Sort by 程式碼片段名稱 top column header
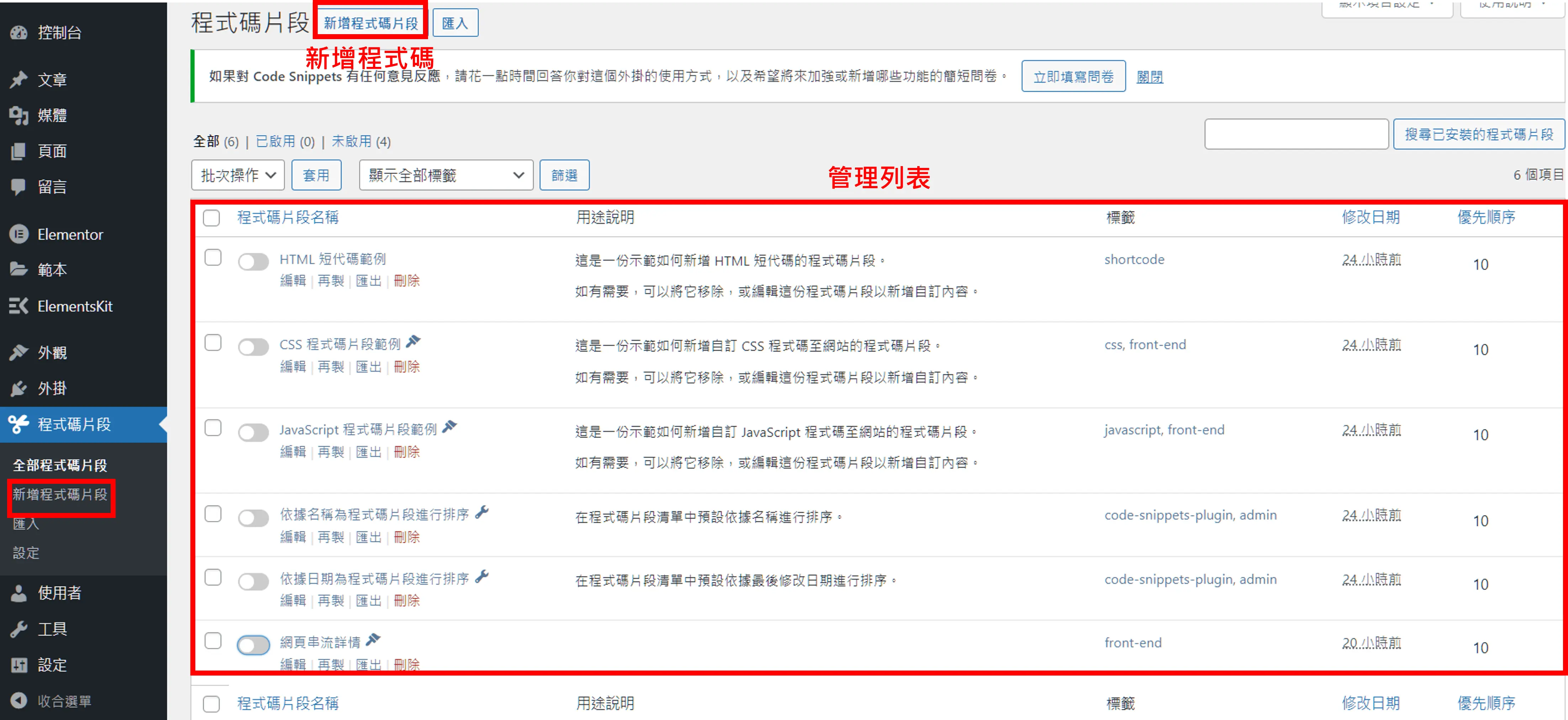 pyautogui.click(x=287, y=217)
